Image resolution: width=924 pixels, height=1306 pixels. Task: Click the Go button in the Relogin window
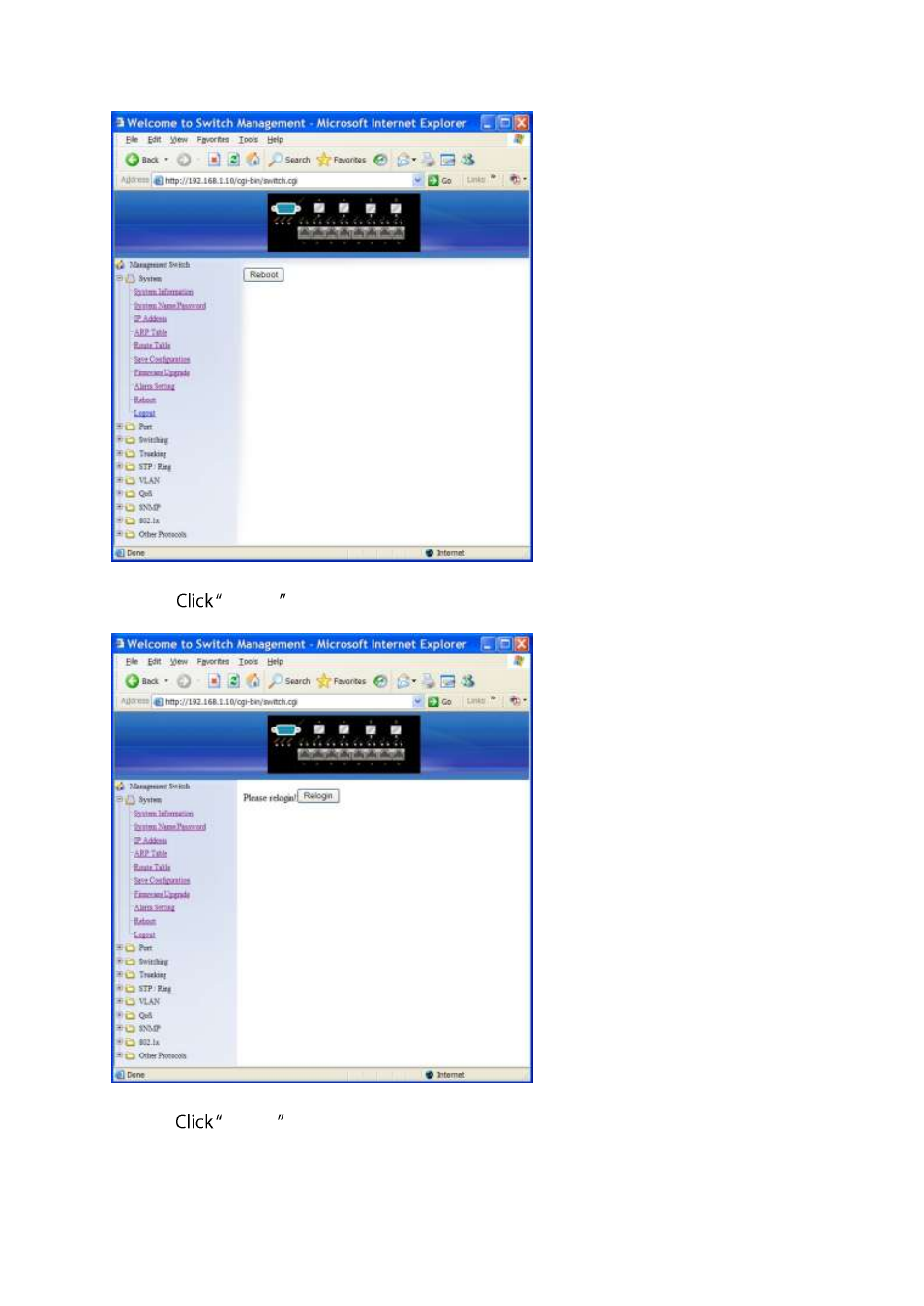tap(440, 701)
